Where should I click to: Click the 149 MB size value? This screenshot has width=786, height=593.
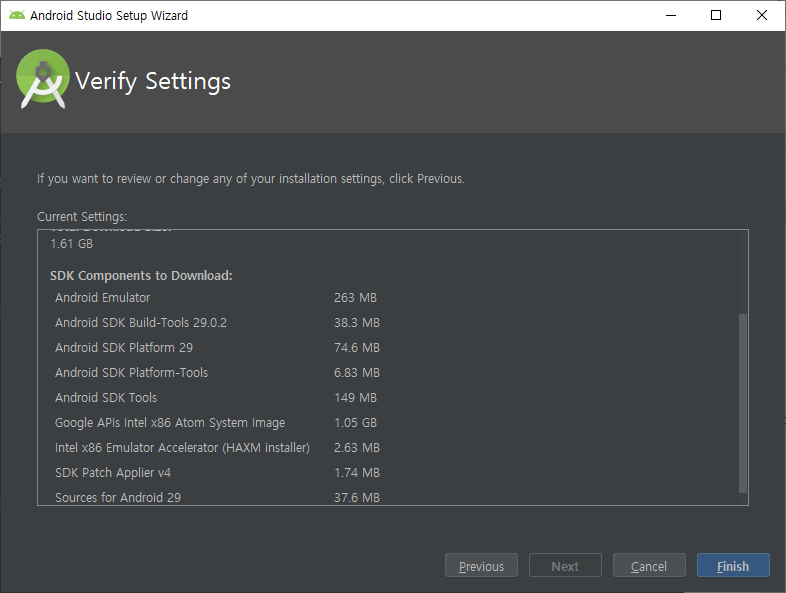coord(355,398)
